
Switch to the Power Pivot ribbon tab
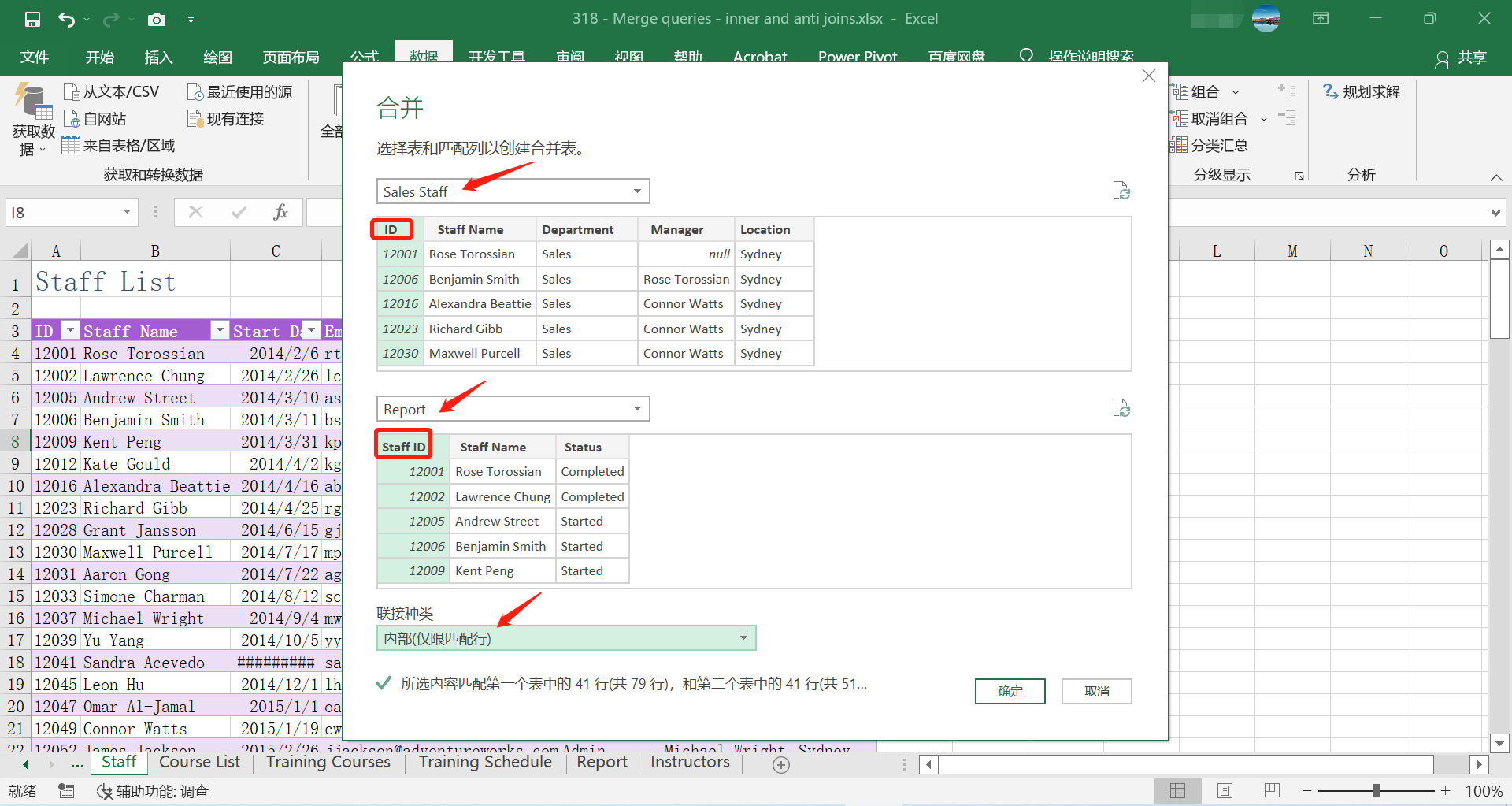coord(858,56)
